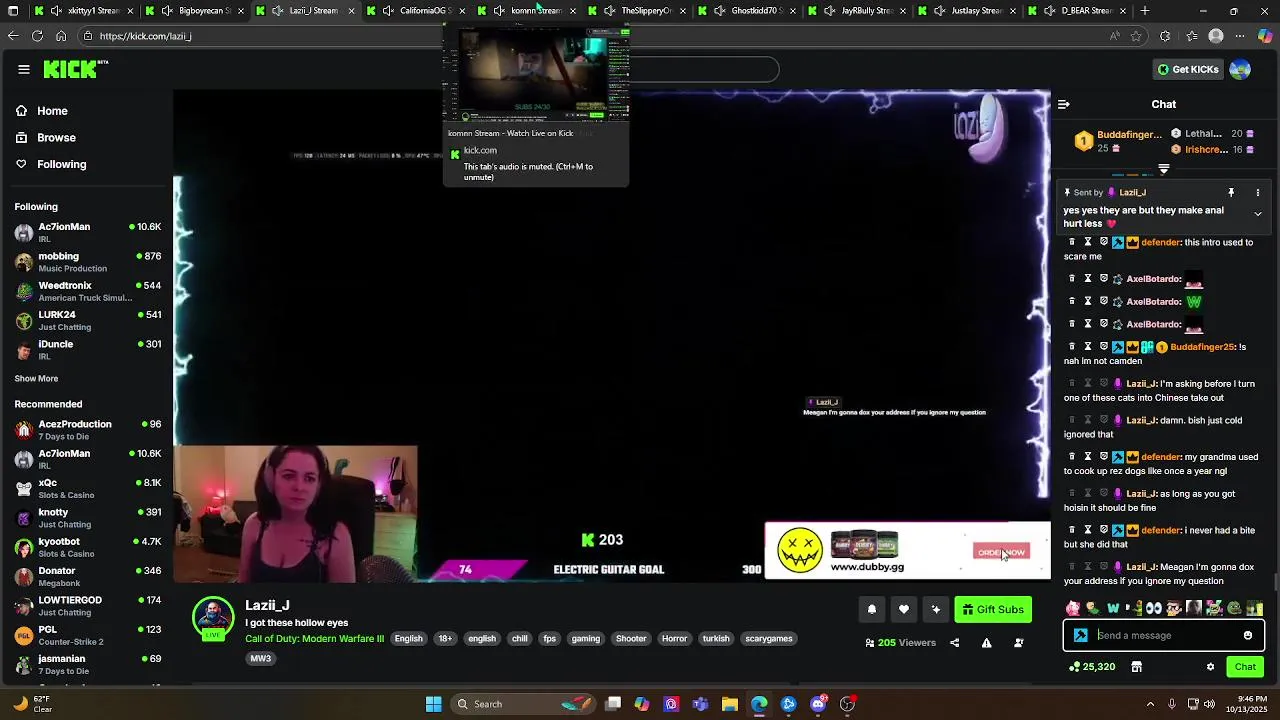Open emoji picker in message box

[1248, 635]
